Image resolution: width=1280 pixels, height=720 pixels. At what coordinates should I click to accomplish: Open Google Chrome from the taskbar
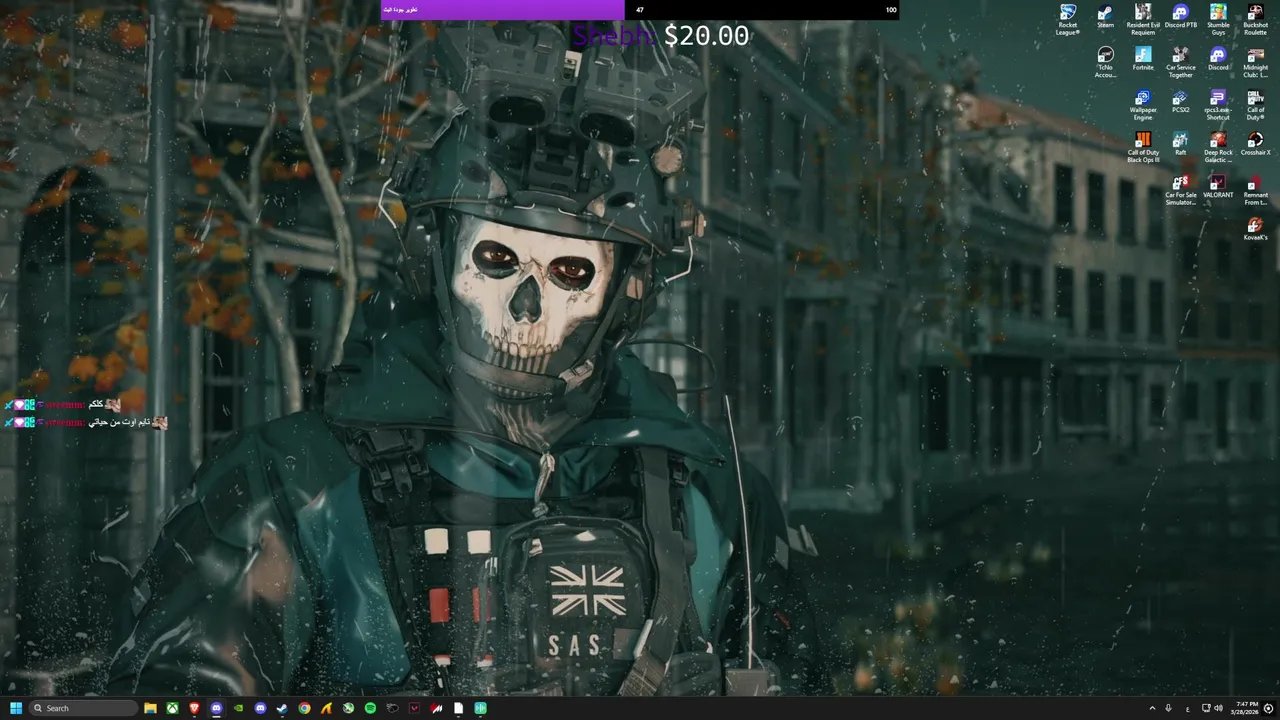coord(304,708)
